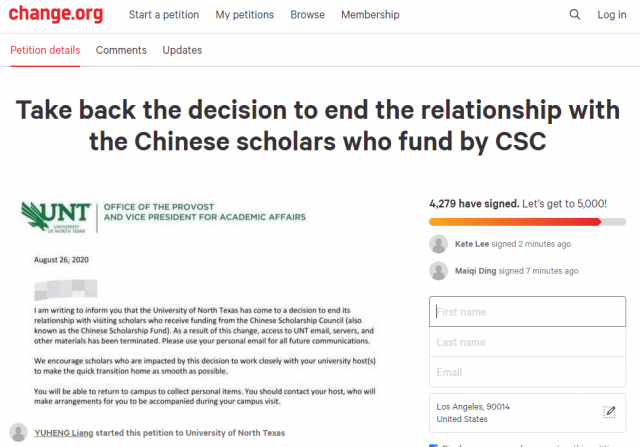Click into the Email field
This screenshot has height=447, width=640.
point(527,372)
